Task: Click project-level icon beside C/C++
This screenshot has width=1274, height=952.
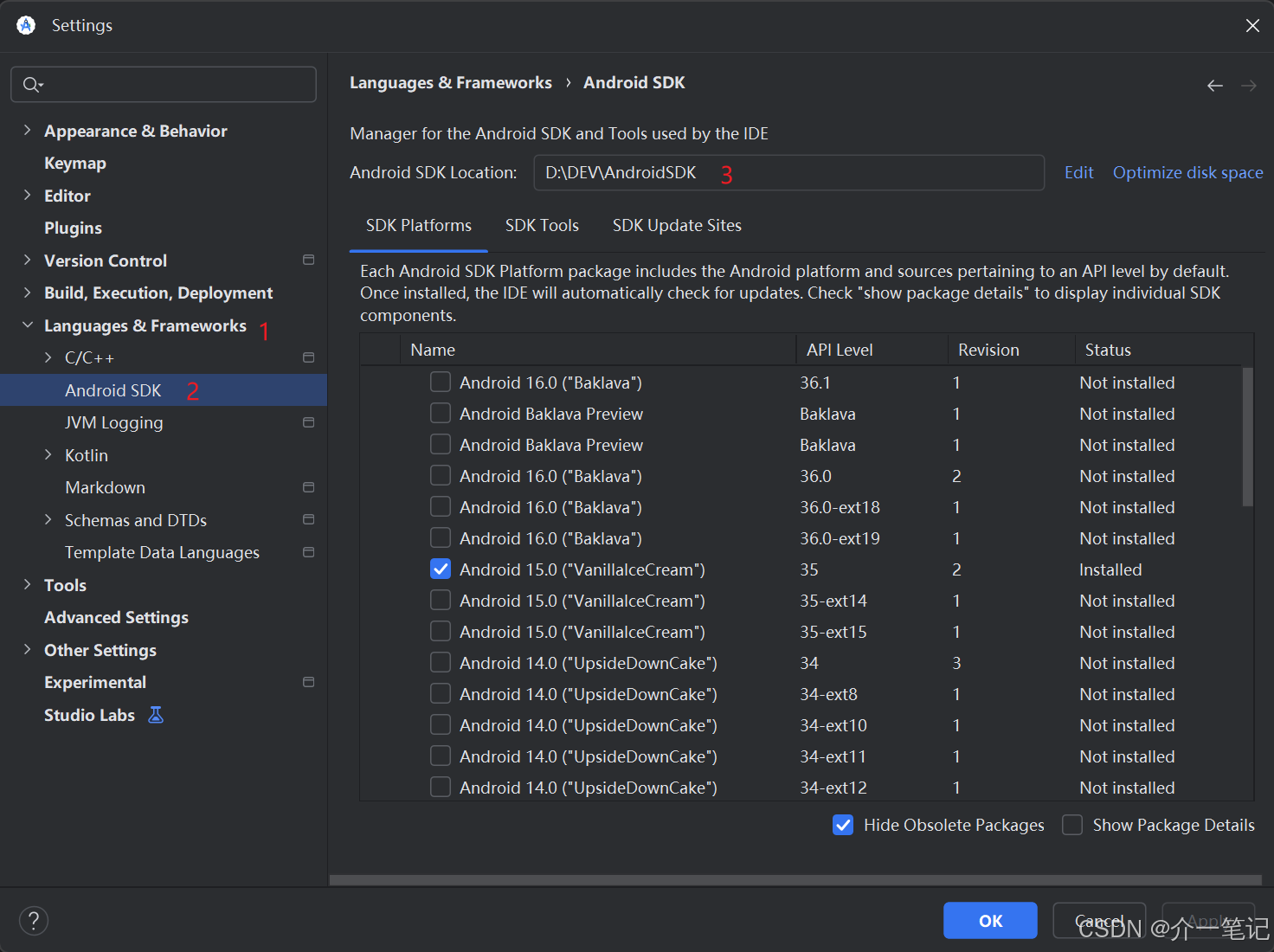Action: pos(308,357)
